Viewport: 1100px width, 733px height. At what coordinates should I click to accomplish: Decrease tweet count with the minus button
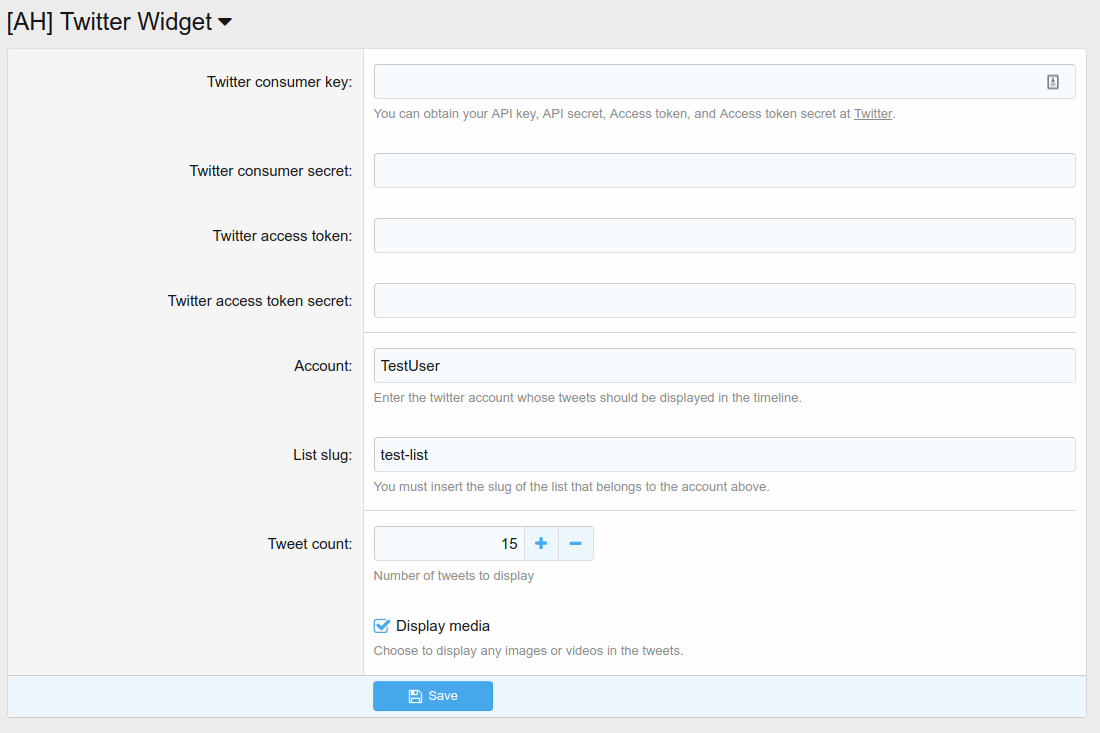pyautogui.click(x=576, y=544)
